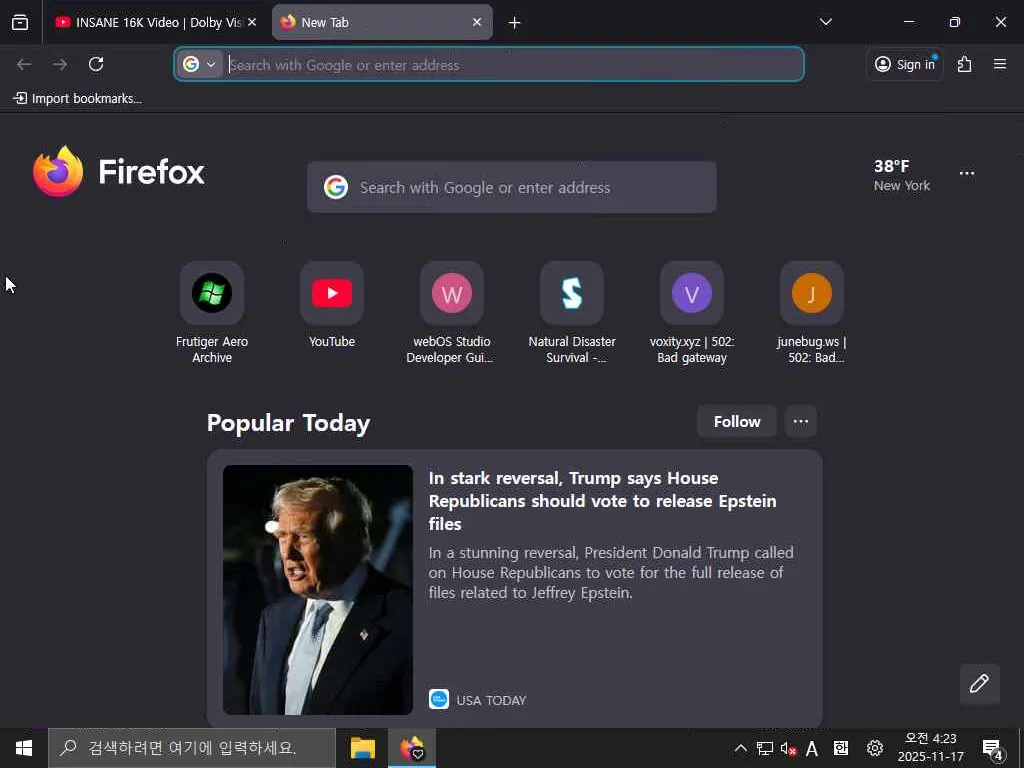1024x768 pixels.
Task: Open the Firefox application menu
Action: coord(1000,64)
